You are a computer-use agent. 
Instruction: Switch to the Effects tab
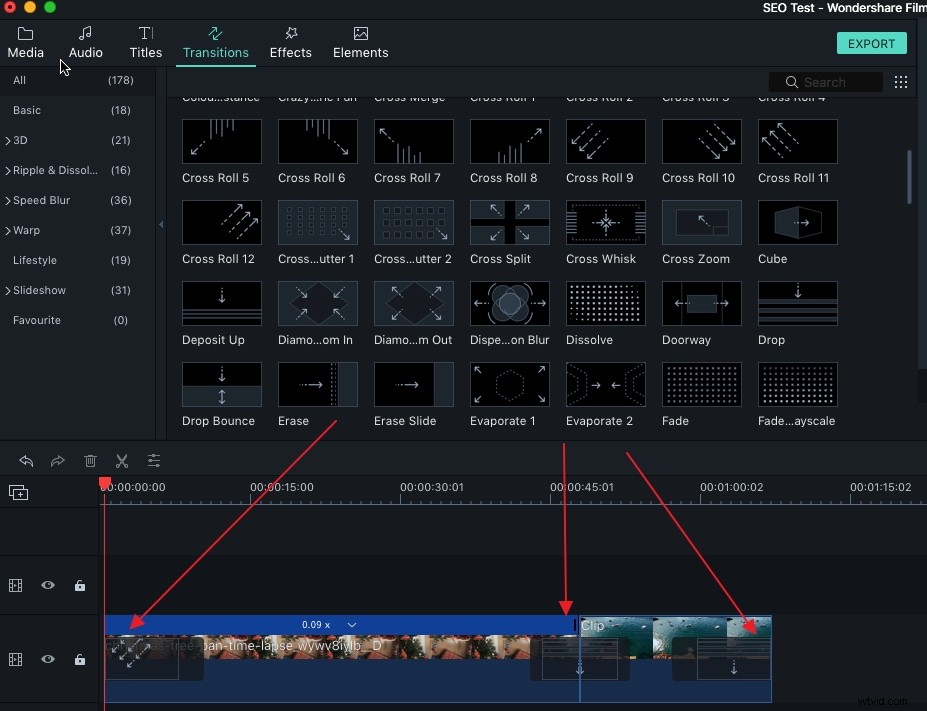point(291,42)
